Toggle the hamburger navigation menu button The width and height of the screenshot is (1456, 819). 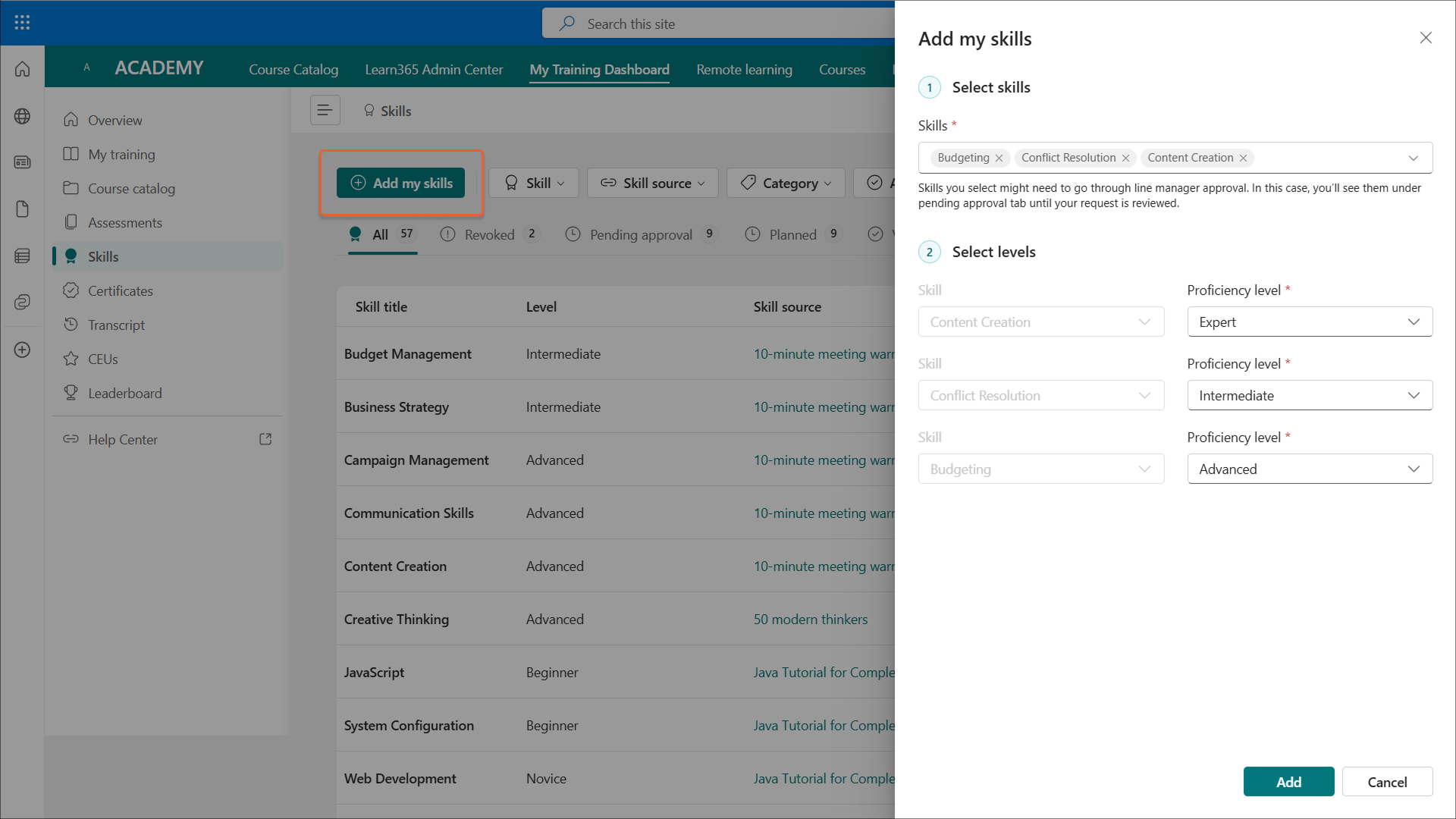point(325,111)
